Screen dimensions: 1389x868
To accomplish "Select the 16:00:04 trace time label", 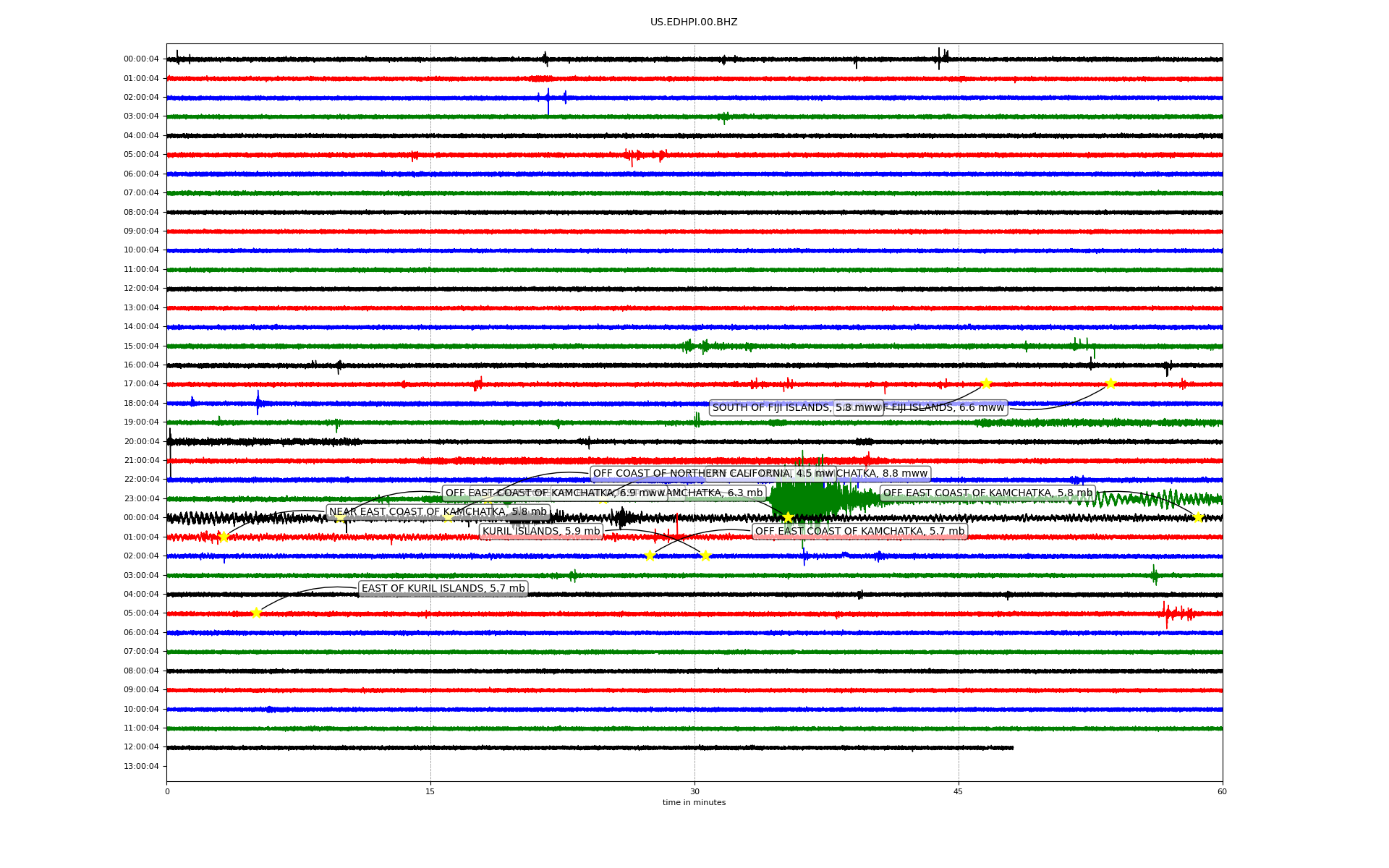I will coord(141,365).
